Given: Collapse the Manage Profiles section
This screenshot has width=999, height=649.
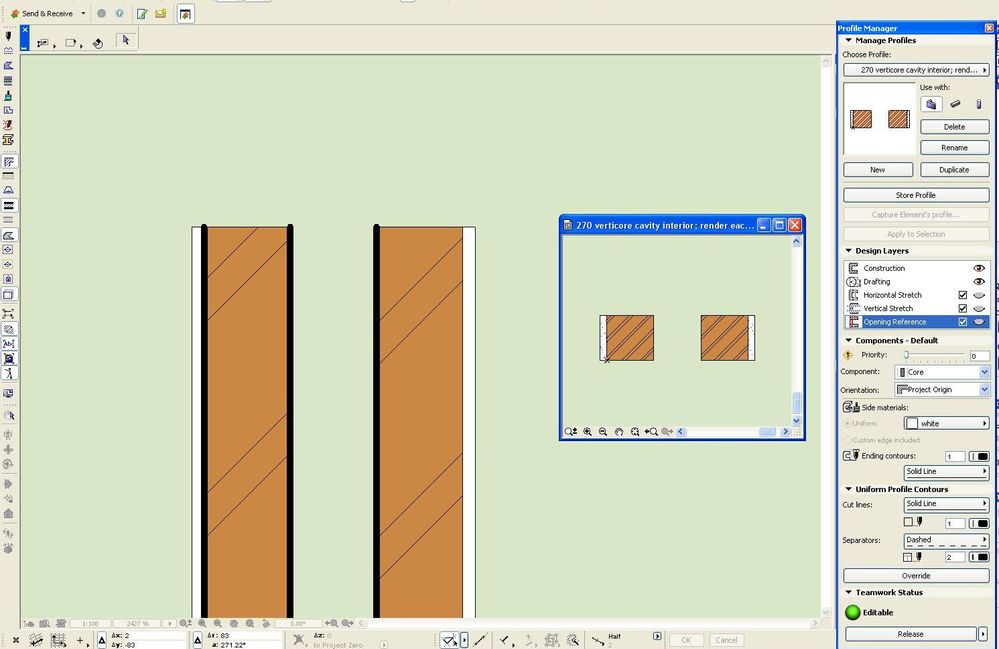Looking at the screenshot, I should [x=849, y=40].
